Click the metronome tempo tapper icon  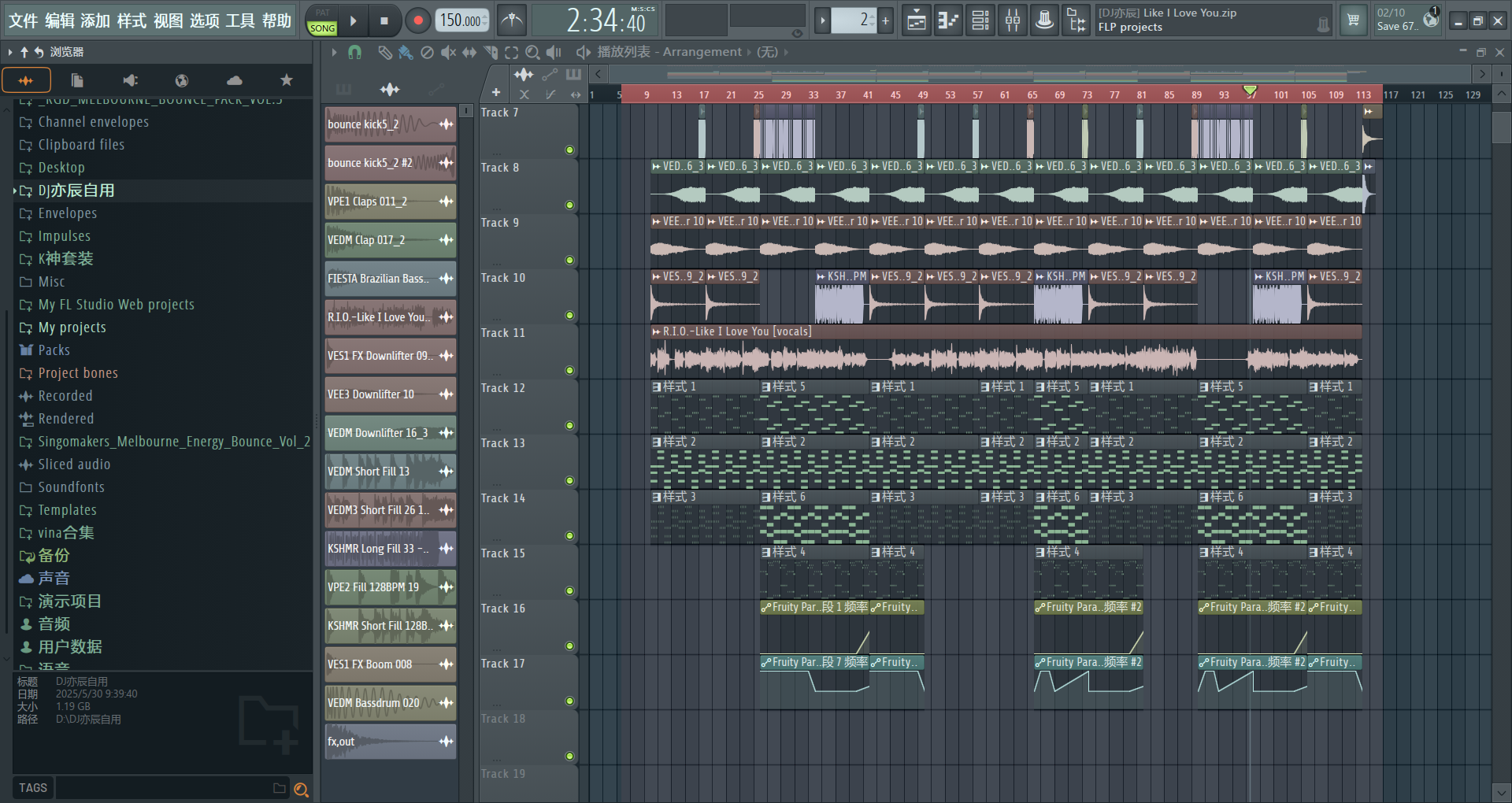[512, 20]
